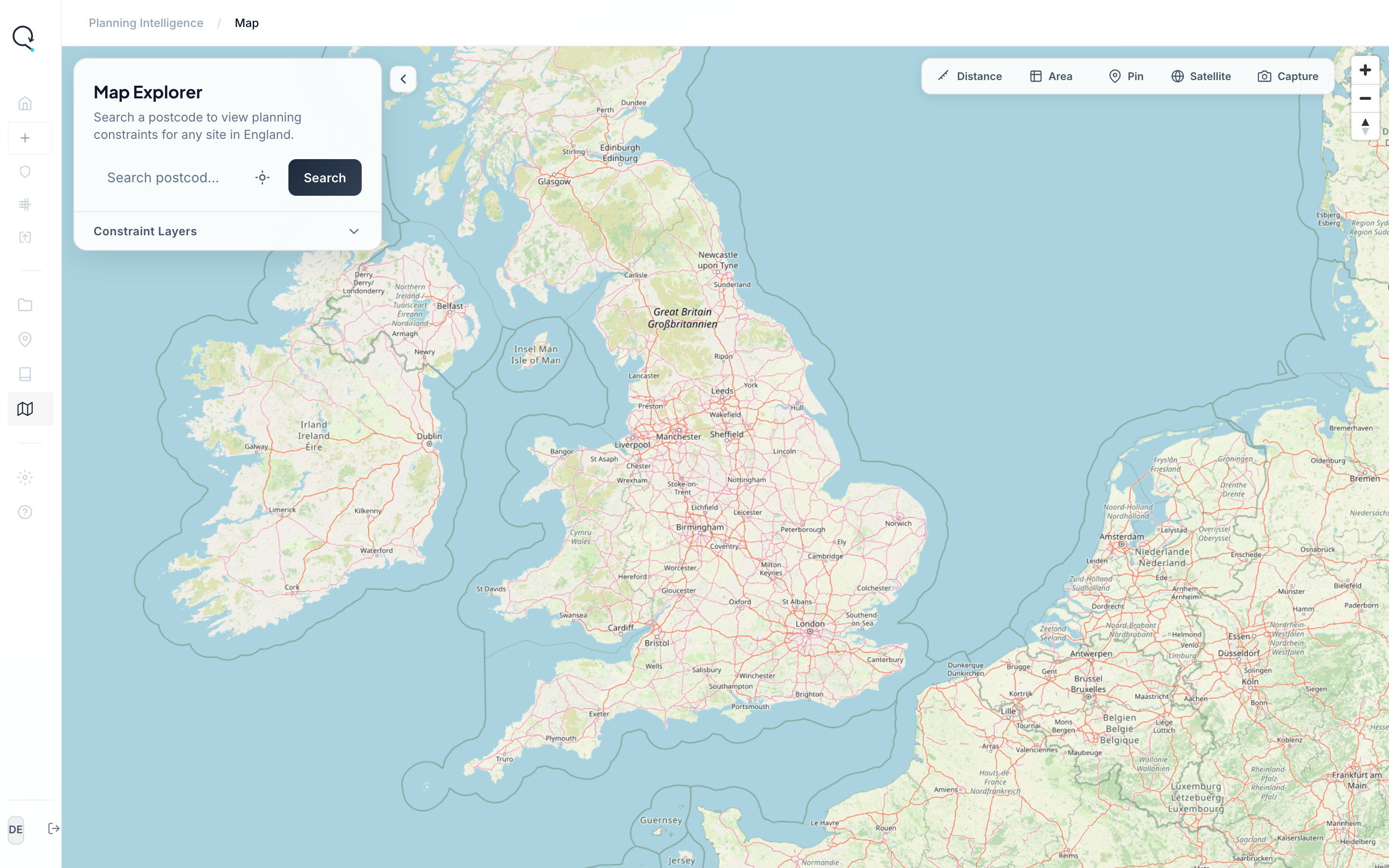Select the Home icon in the sidebar
The height and width of the screenshot is (868, 1389).
coord(25,103)
